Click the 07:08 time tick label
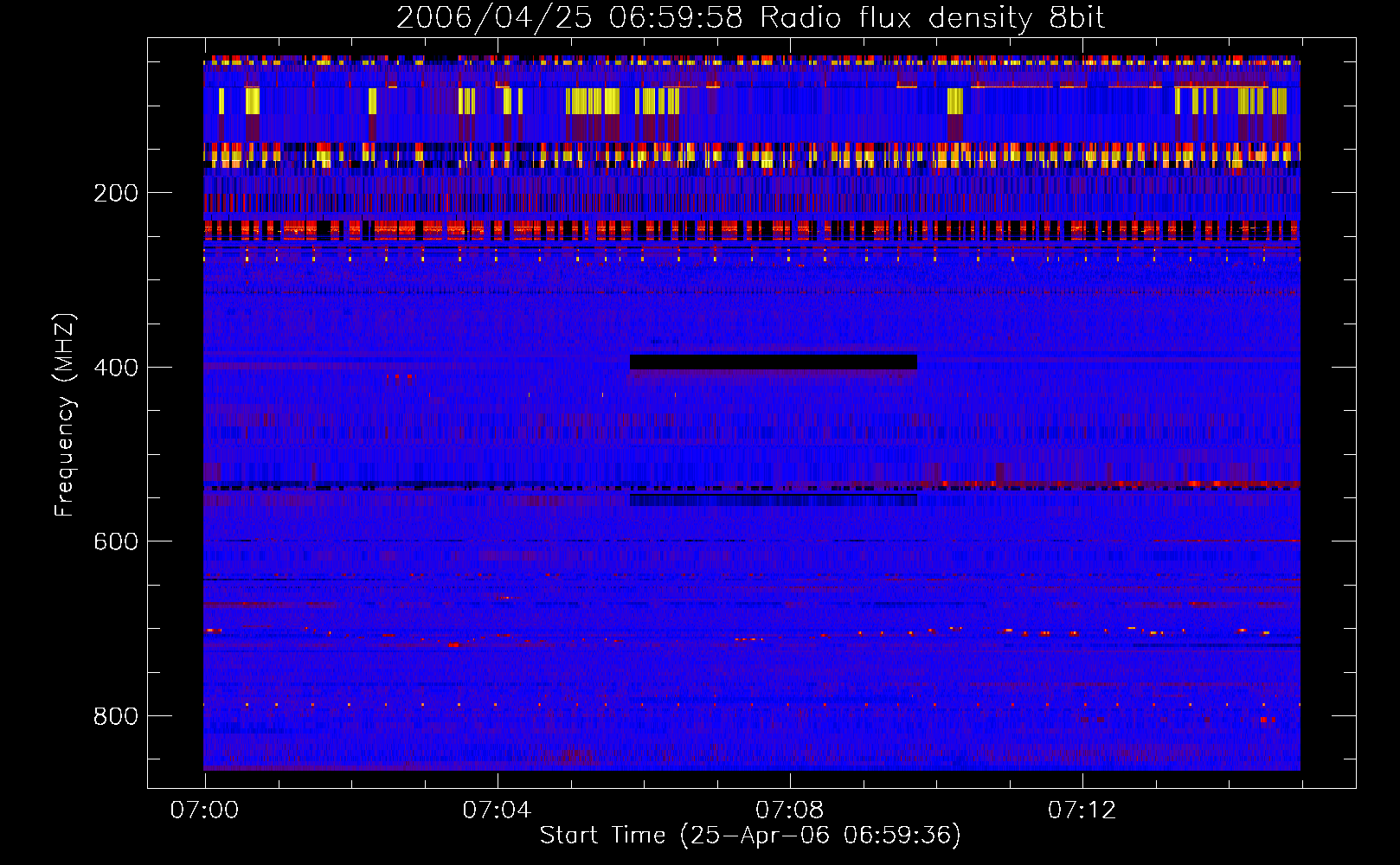This screenshot has width=1400, height=865. click(789, 810)
